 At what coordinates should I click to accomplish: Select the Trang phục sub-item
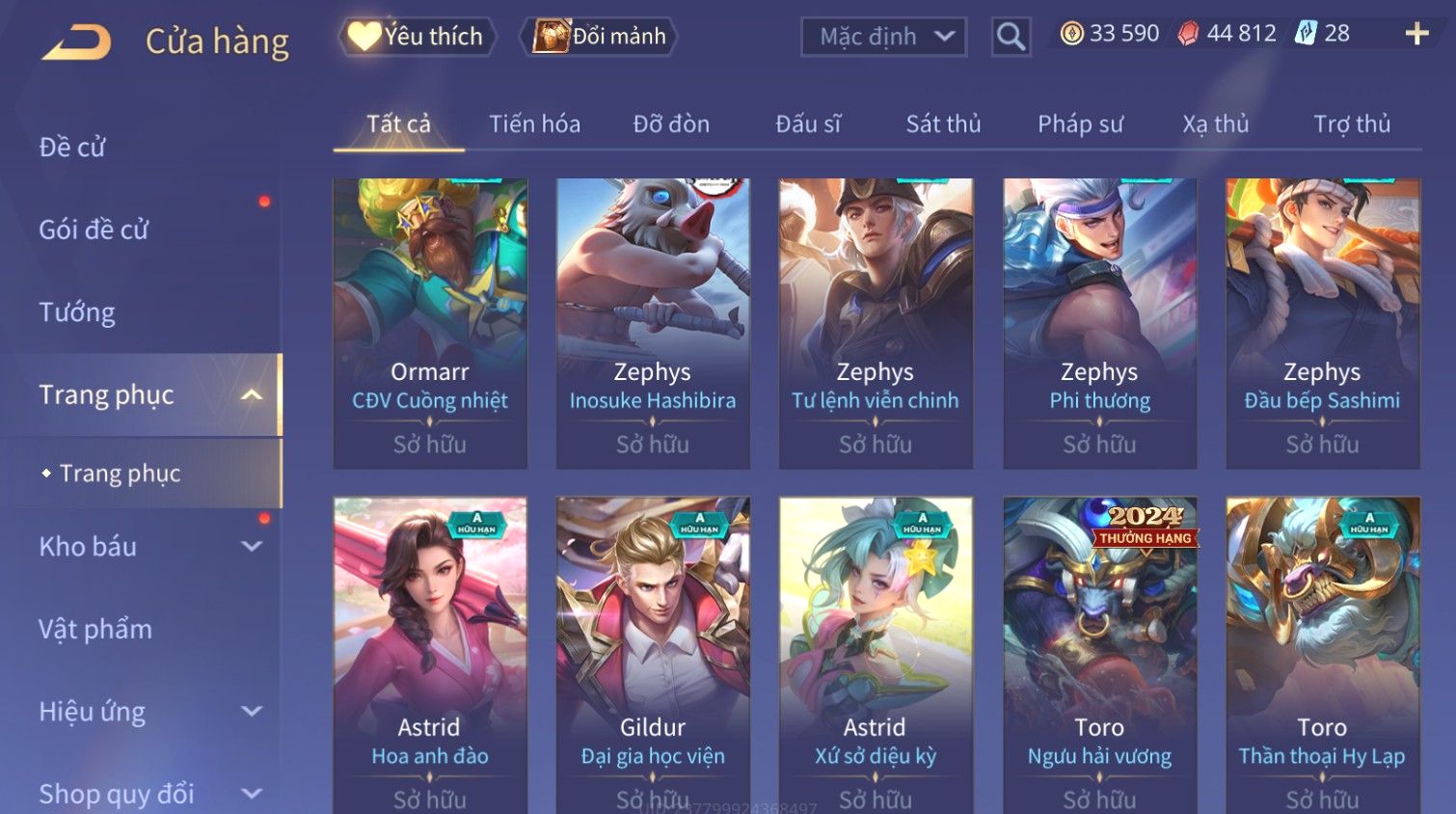coord(121,474)
